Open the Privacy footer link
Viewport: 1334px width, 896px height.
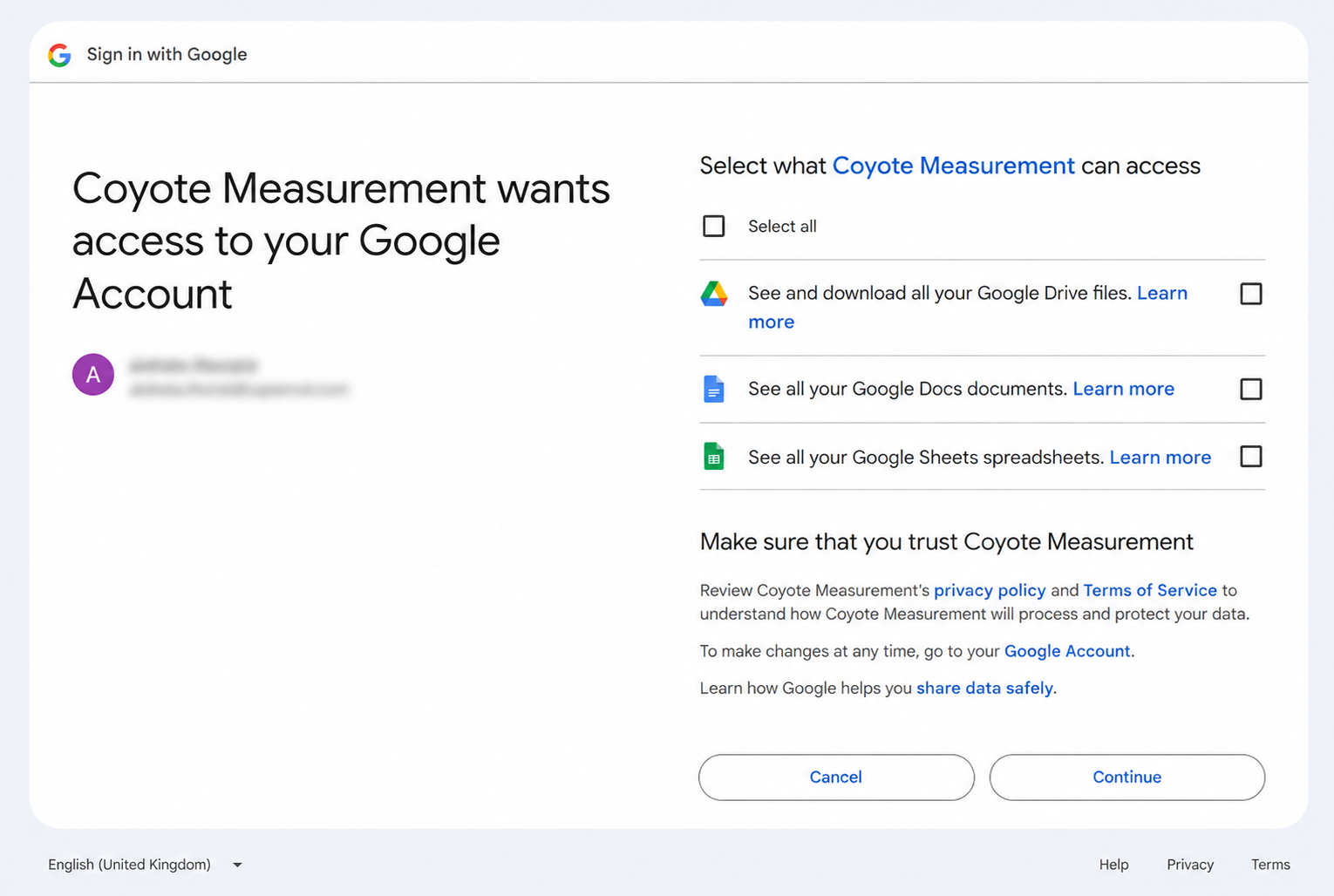pos(1190,865)
